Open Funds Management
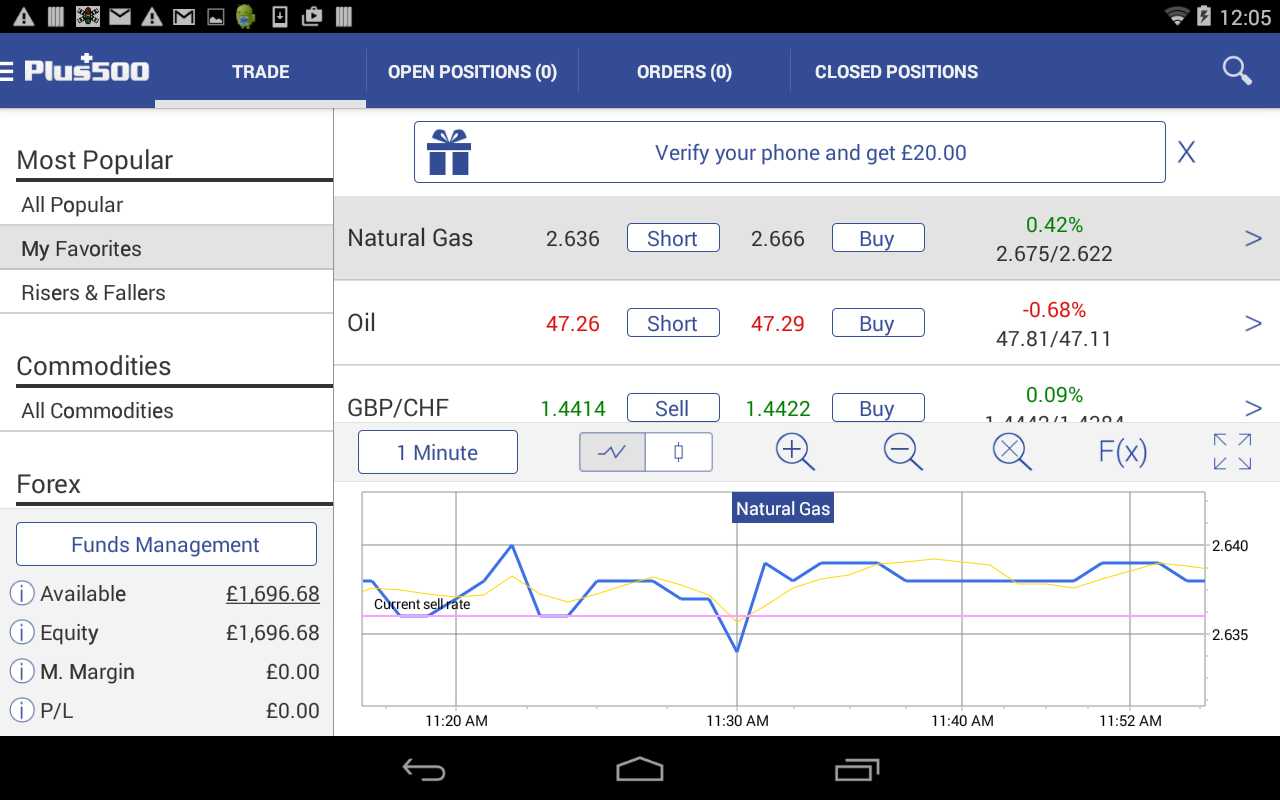 pyautogui.click(x=166, y=544)
